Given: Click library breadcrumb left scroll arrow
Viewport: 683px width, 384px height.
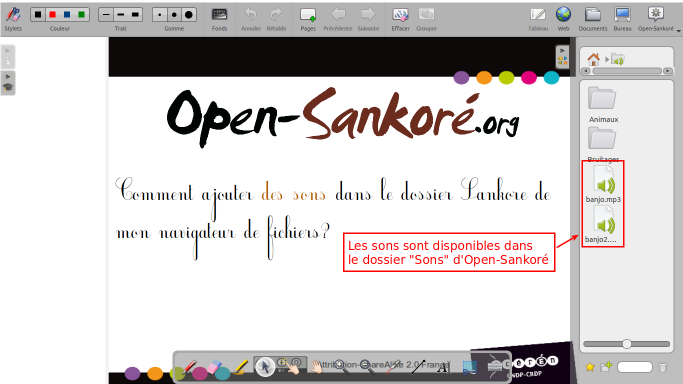Looking at the screenshot, I should click(x=585, y=71).
